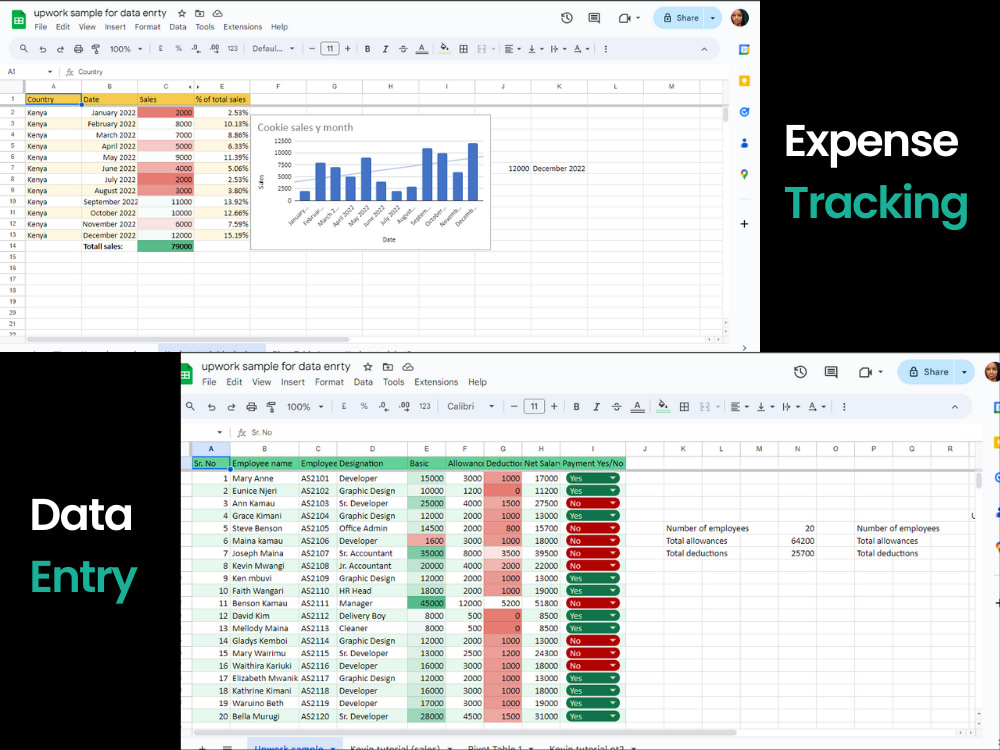Toggle strikethrough in bottom window toolbar
The image size is (1000, 750).
(x=616, y=406)
